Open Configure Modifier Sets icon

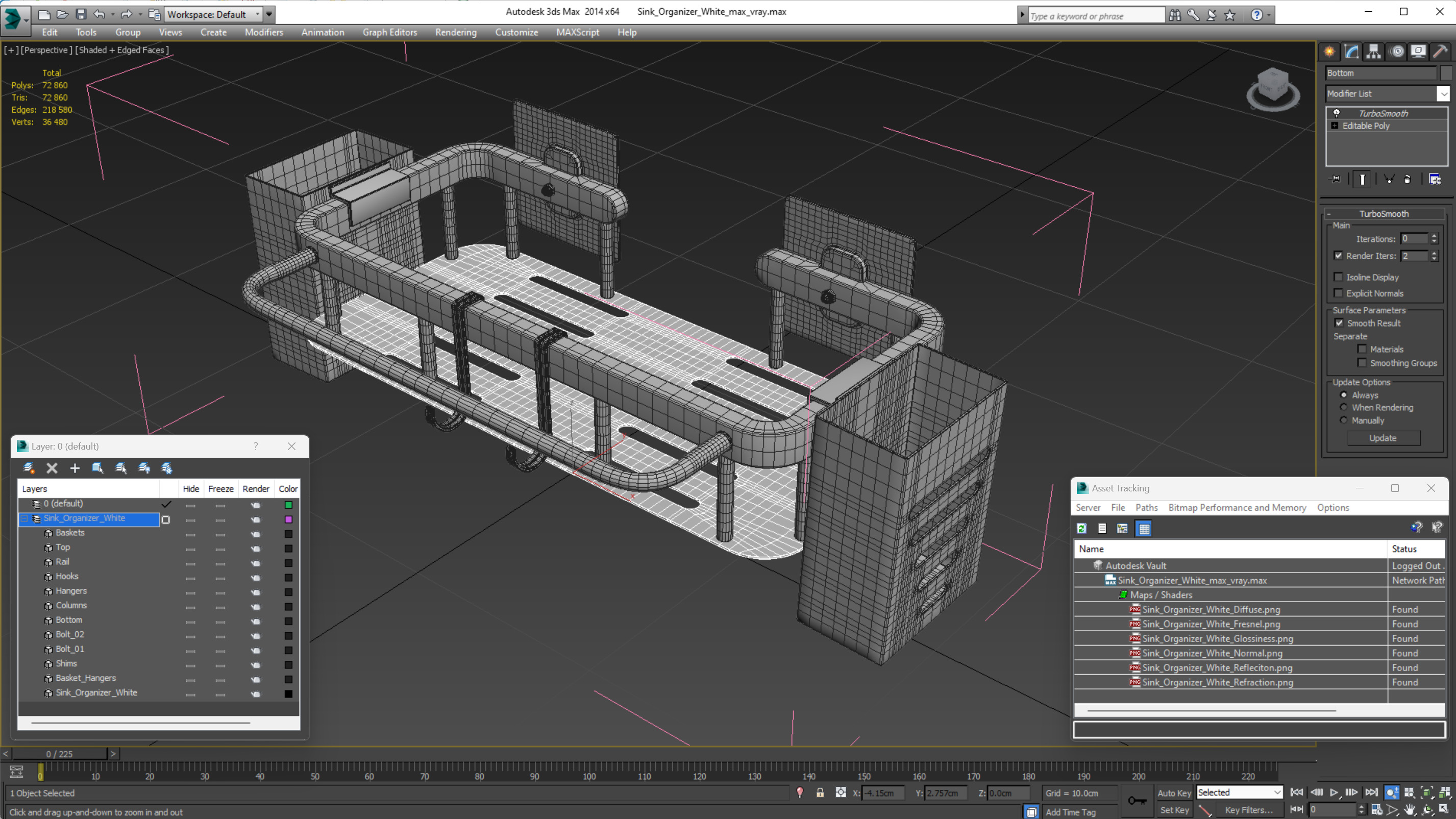pyautogui.click(x=1435, y=179)
